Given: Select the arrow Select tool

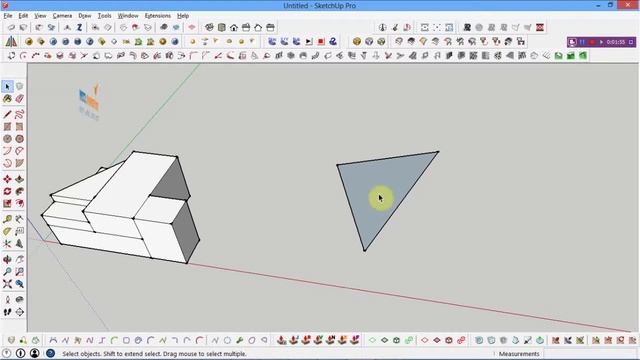Looking at the screenshot, I should point(7,87).
